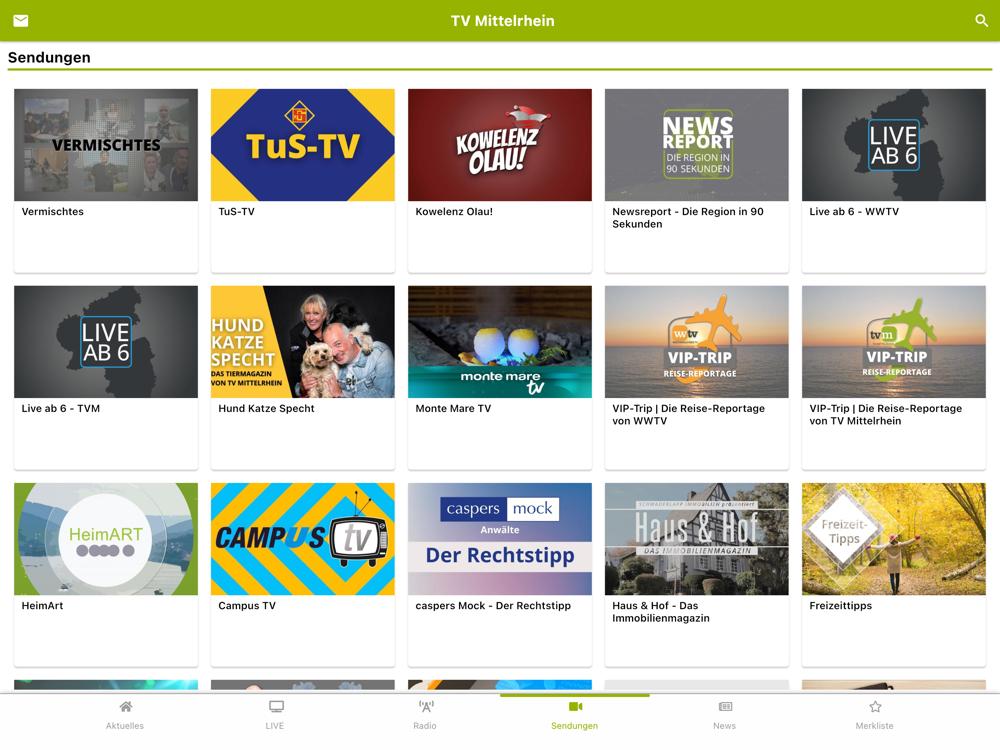
Task: Open Live ab 6 - WWTV
Action: [x=893, y=180]
